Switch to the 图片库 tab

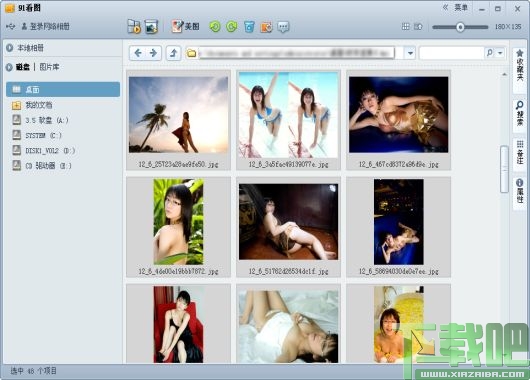click(49, 67)
